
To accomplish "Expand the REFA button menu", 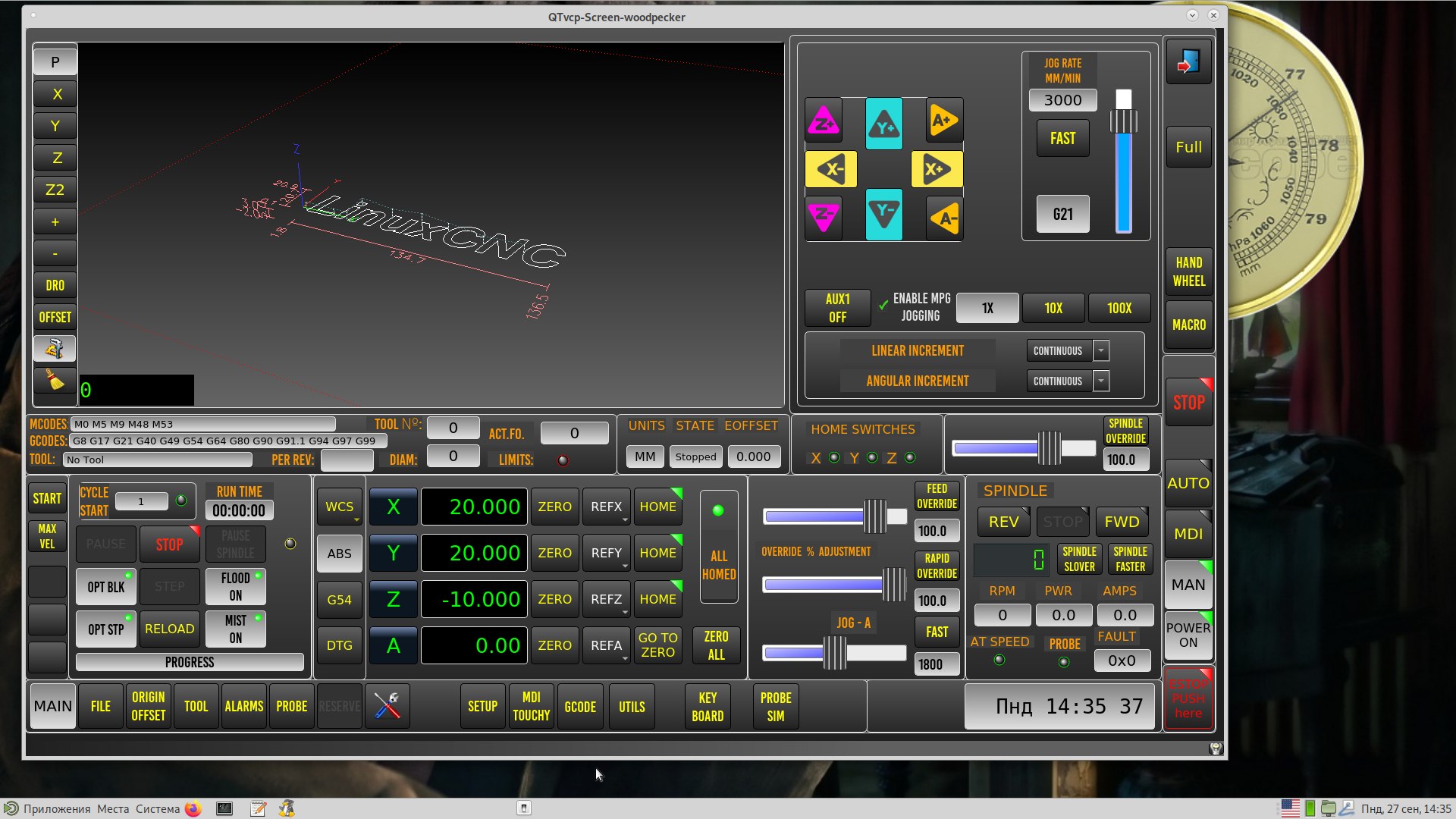I will coord(625,659).
